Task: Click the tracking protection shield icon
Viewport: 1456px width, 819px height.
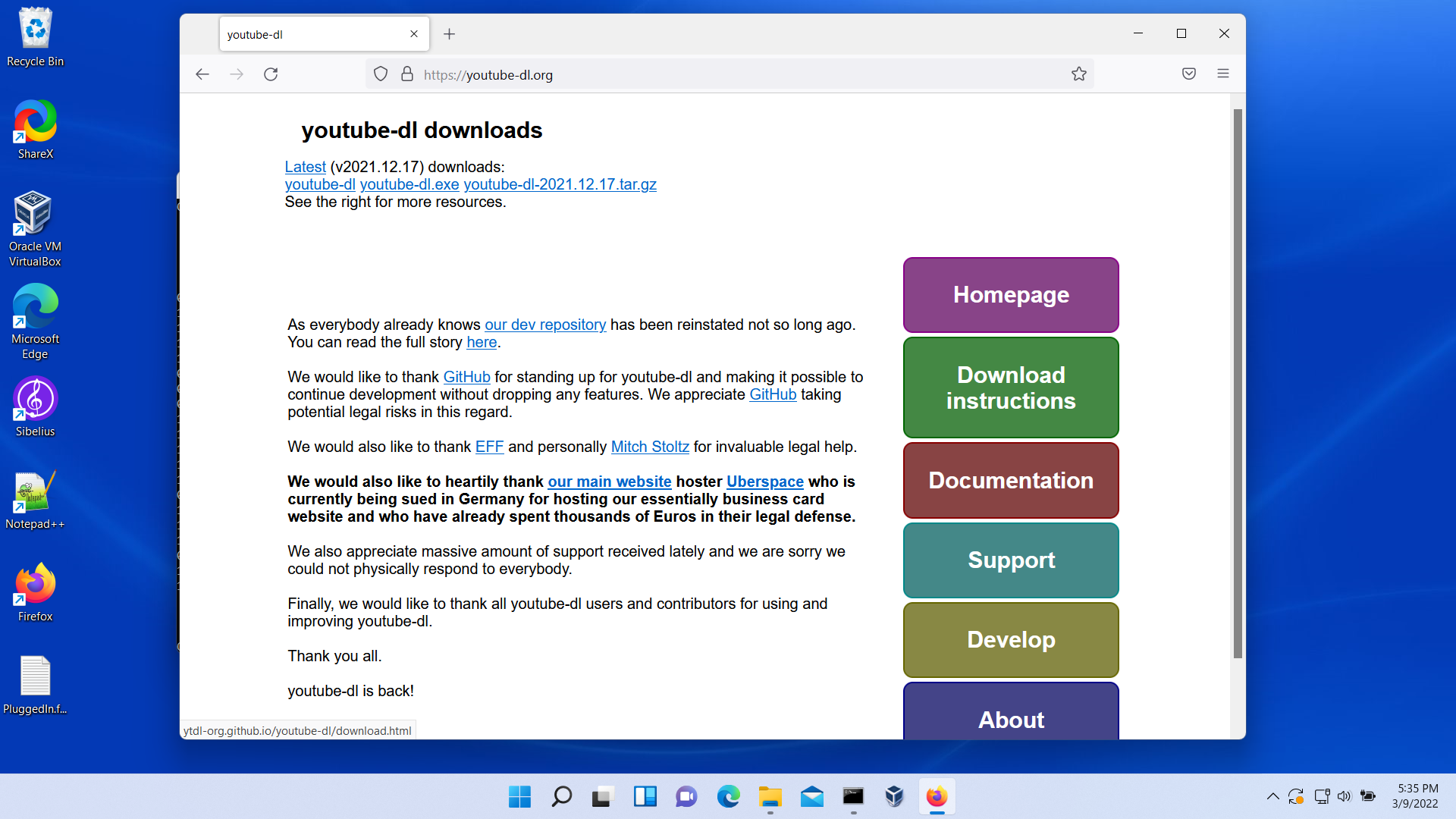Action: coord(381,74)
